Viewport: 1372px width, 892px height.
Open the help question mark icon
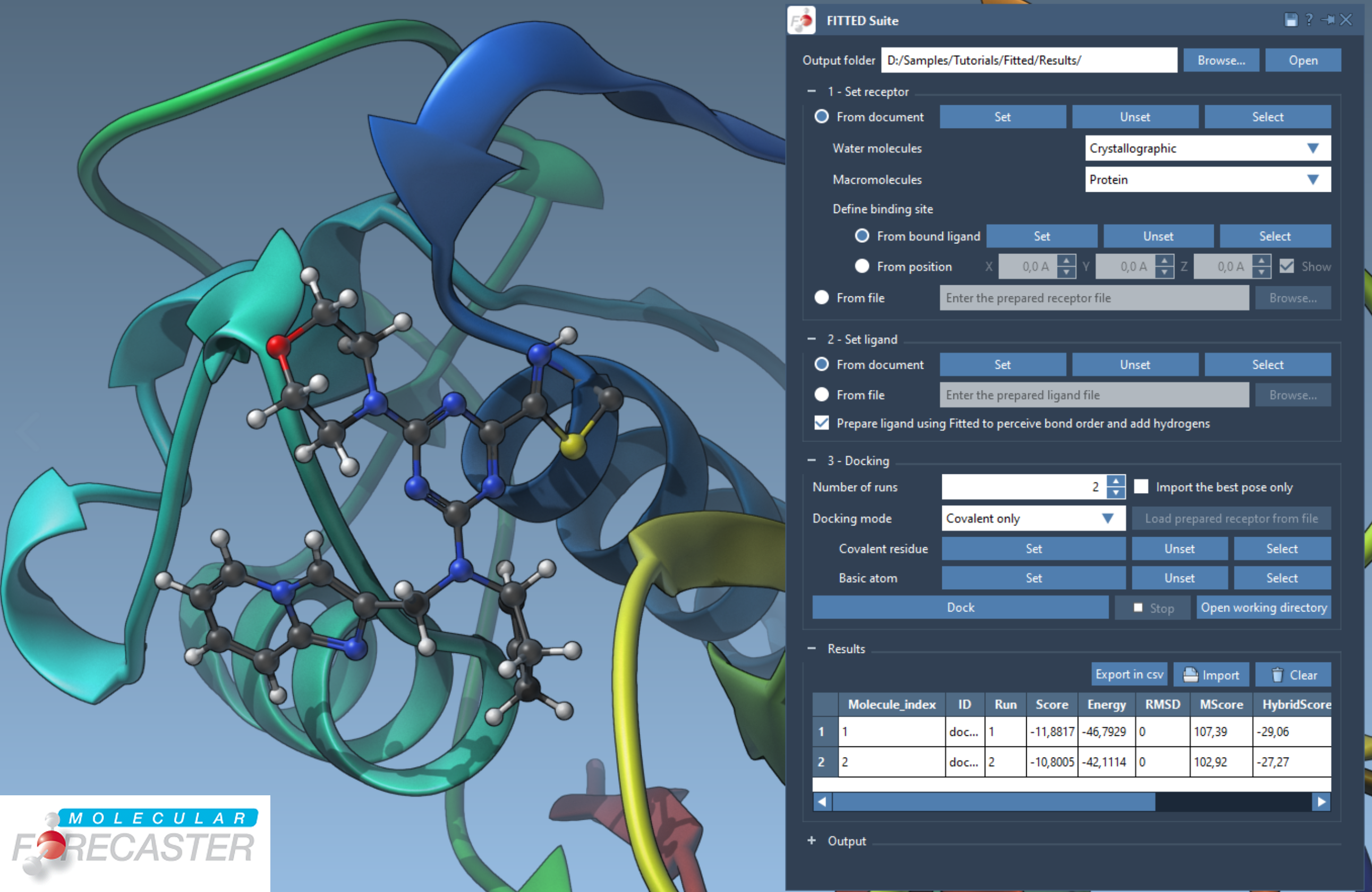(1309, 20)
